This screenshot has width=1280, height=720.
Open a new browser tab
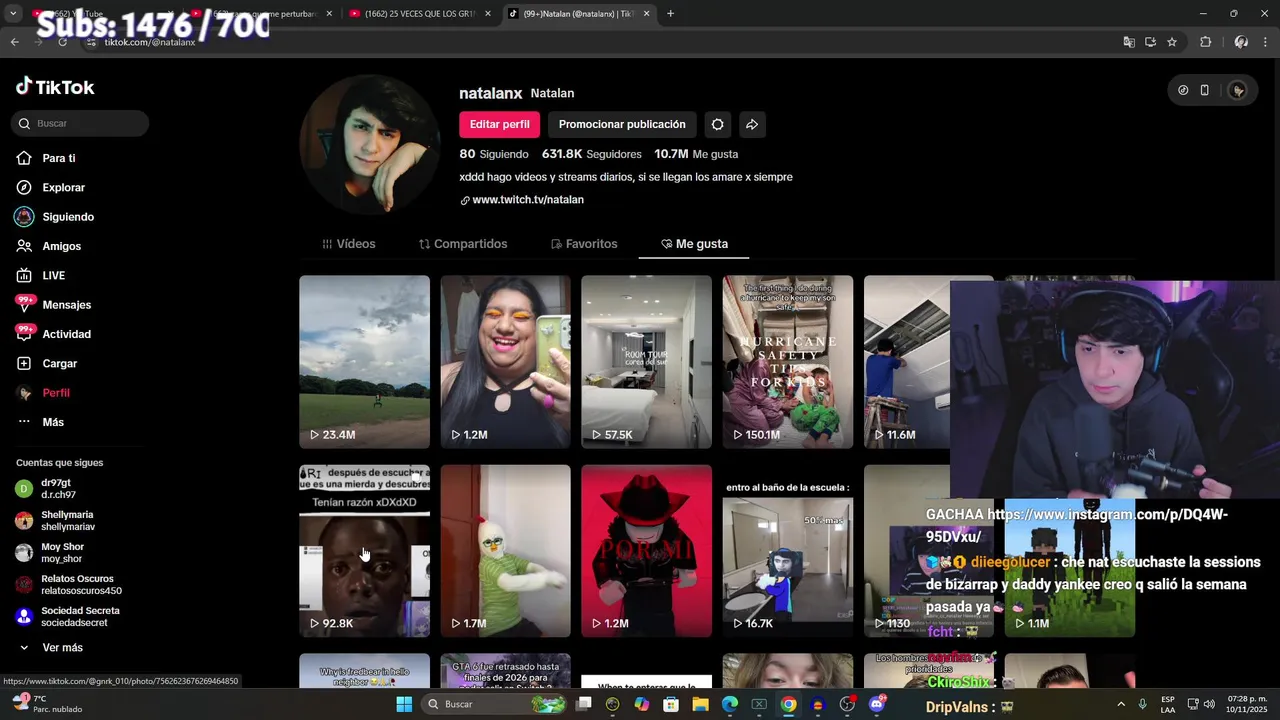(x=670, y=14)
